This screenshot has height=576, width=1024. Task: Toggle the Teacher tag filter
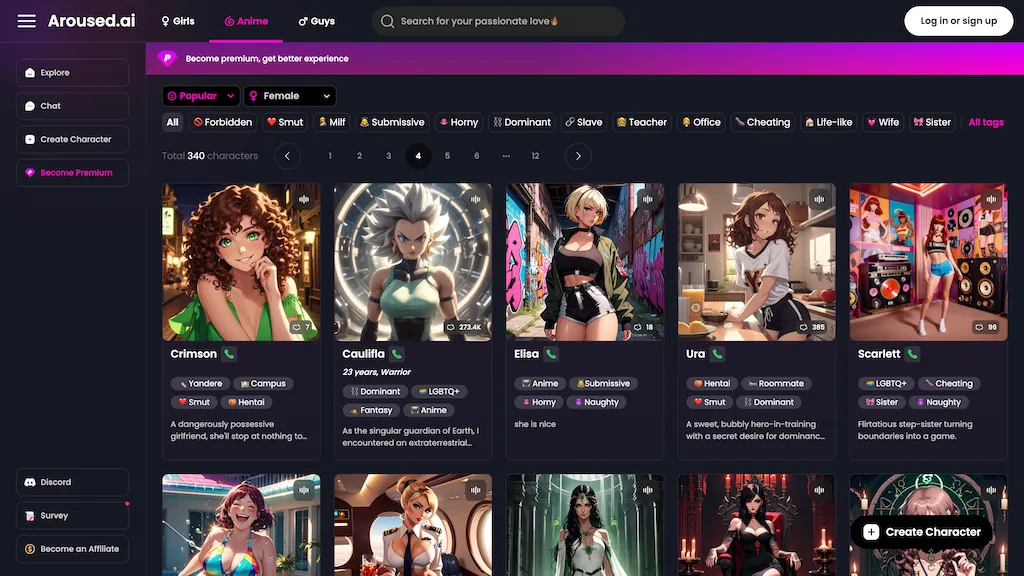(641, 122)
